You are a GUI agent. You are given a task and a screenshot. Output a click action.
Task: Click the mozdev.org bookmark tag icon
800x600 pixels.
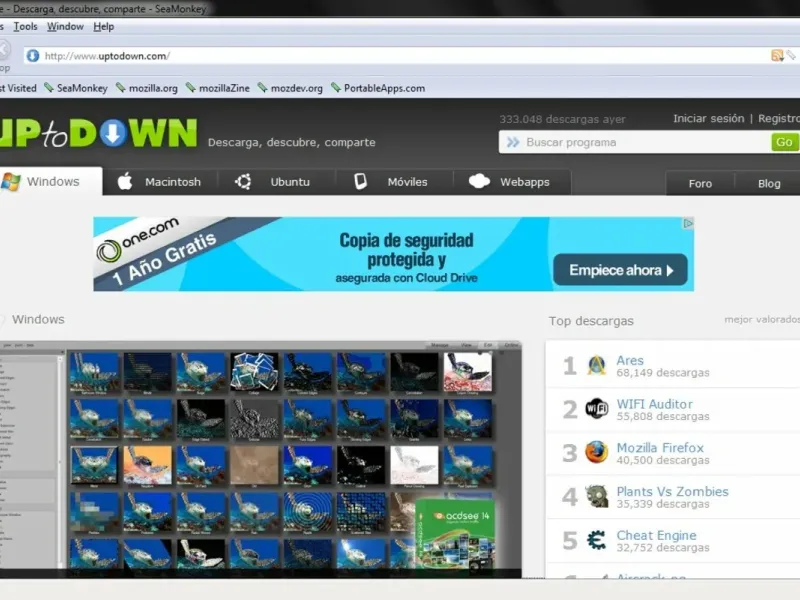click(x=263, y=88)
